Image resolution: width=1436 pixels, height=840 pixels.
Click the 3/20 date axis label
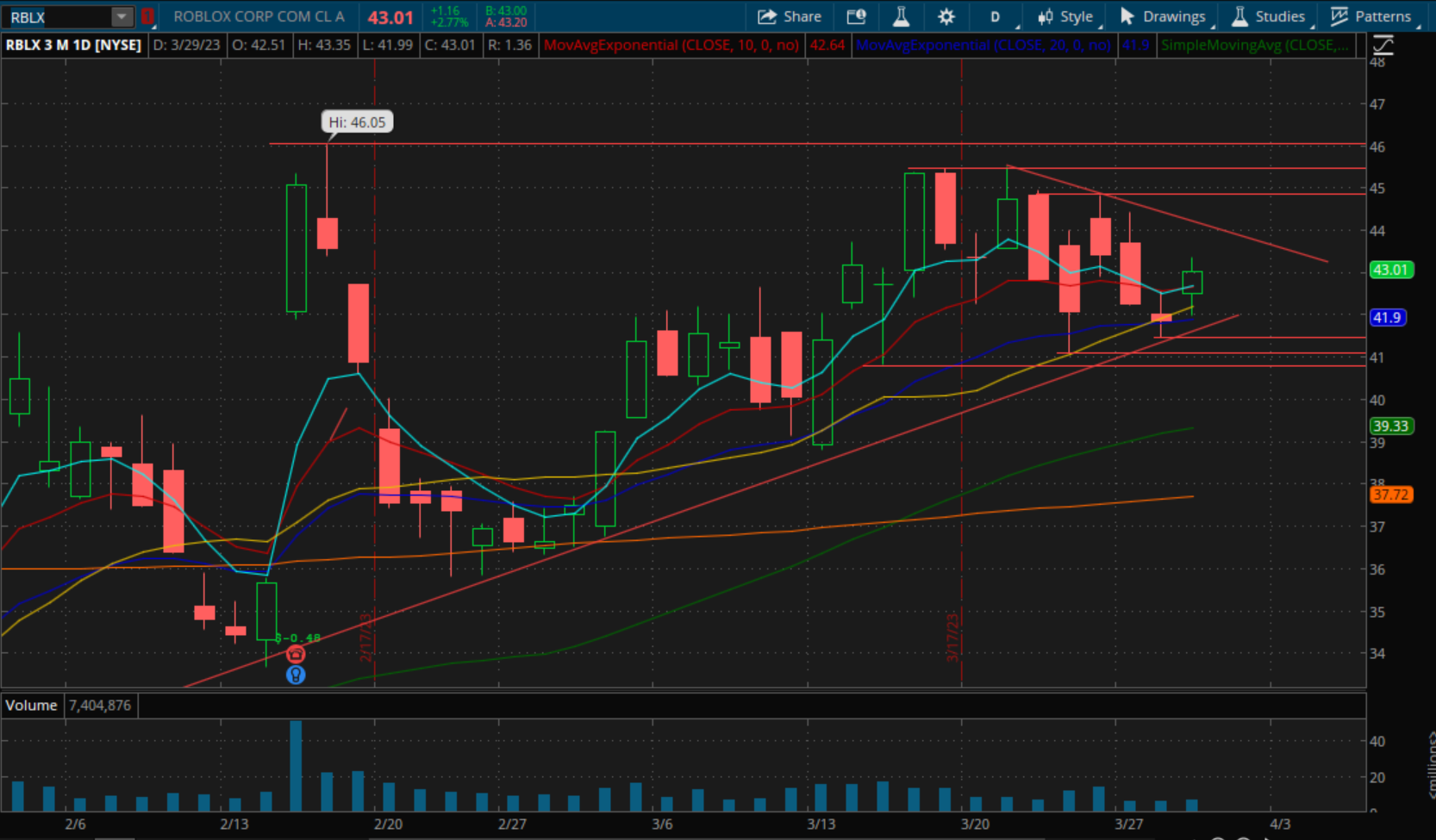coord(976,824)
